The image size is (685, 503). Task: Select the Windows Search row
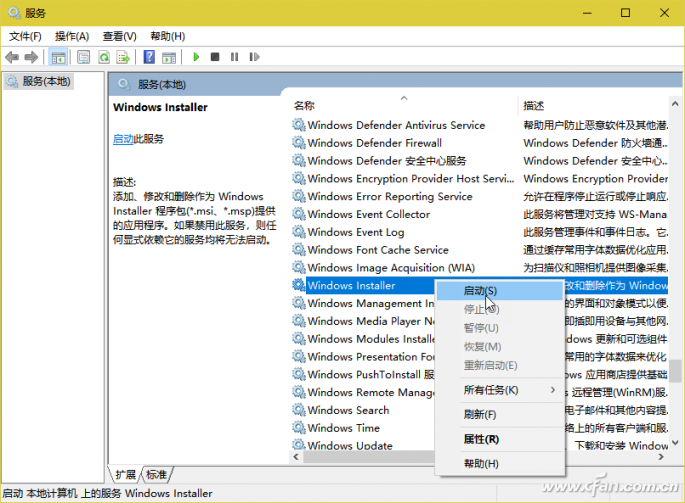point(363,410)
